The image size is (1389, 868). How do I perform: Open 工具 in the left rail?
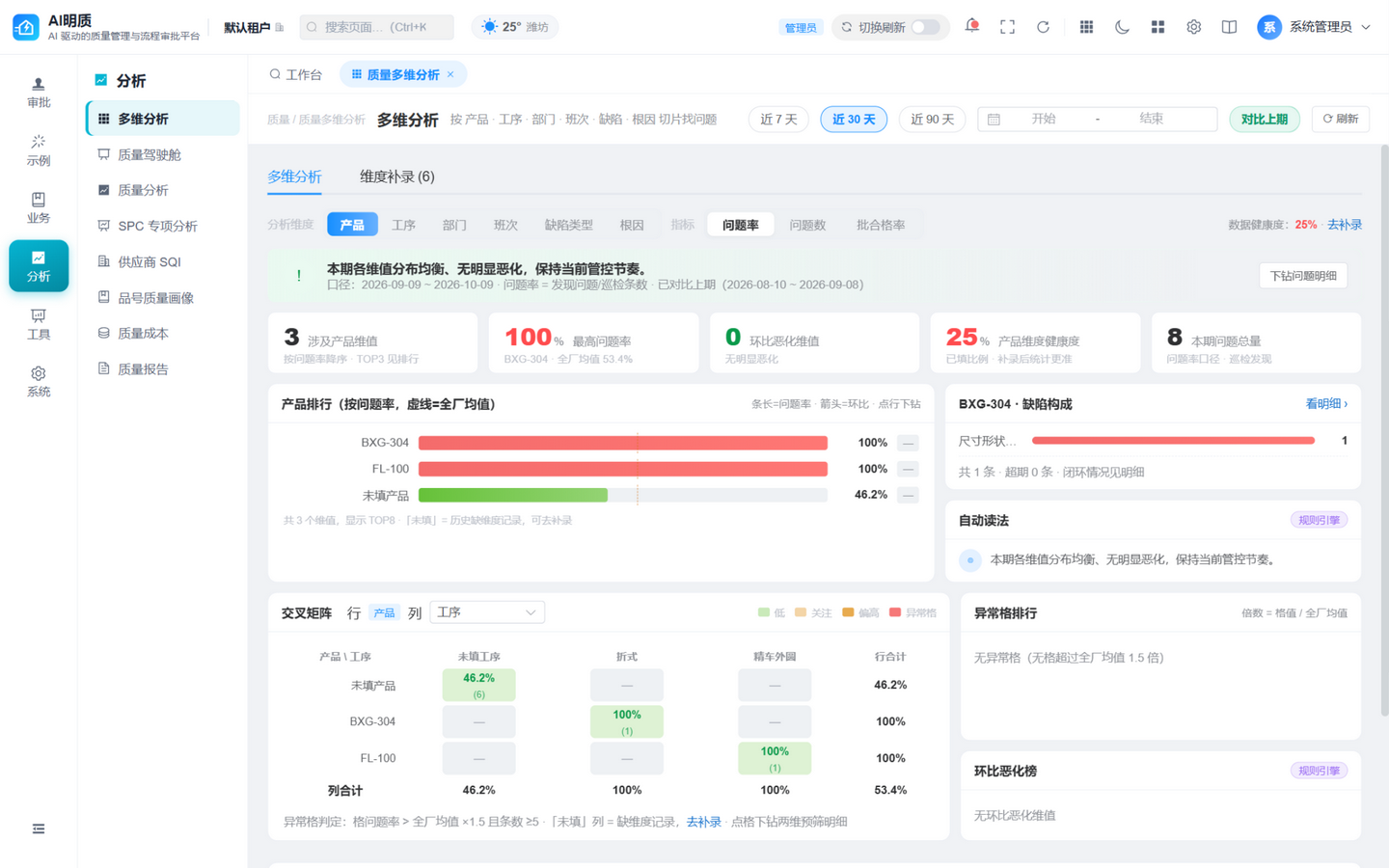(39, 324)
